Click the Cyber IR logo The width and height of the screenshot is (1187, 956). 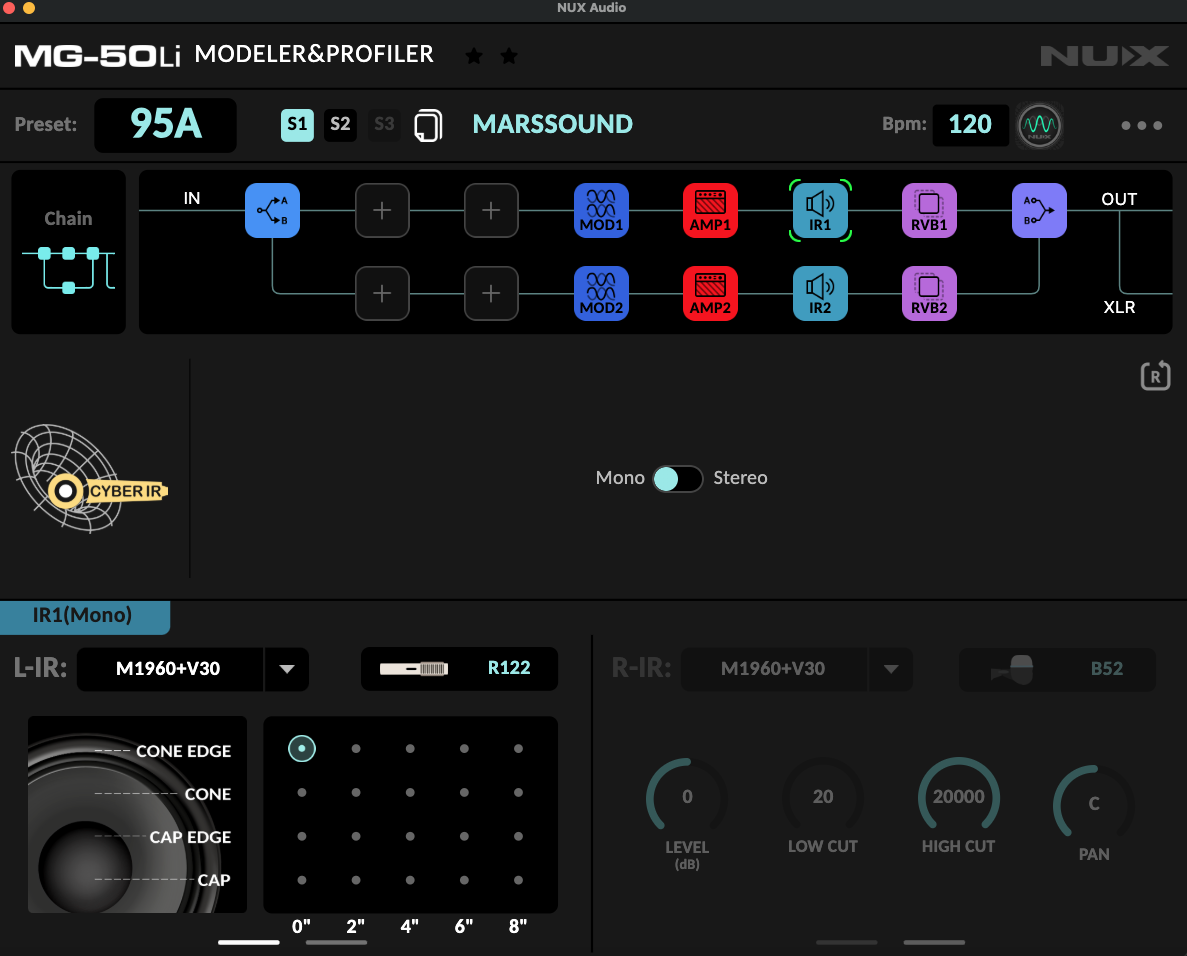click(x=89, y=478)
